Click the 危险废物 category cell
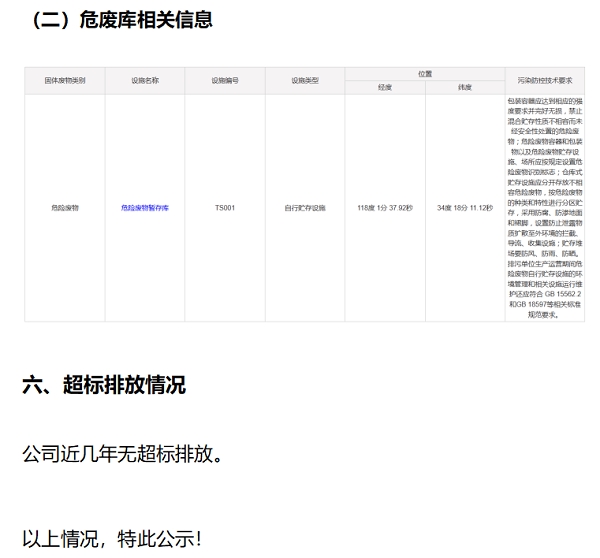The image size is (600, 558). pyautogui.click(x=65, y=208)
